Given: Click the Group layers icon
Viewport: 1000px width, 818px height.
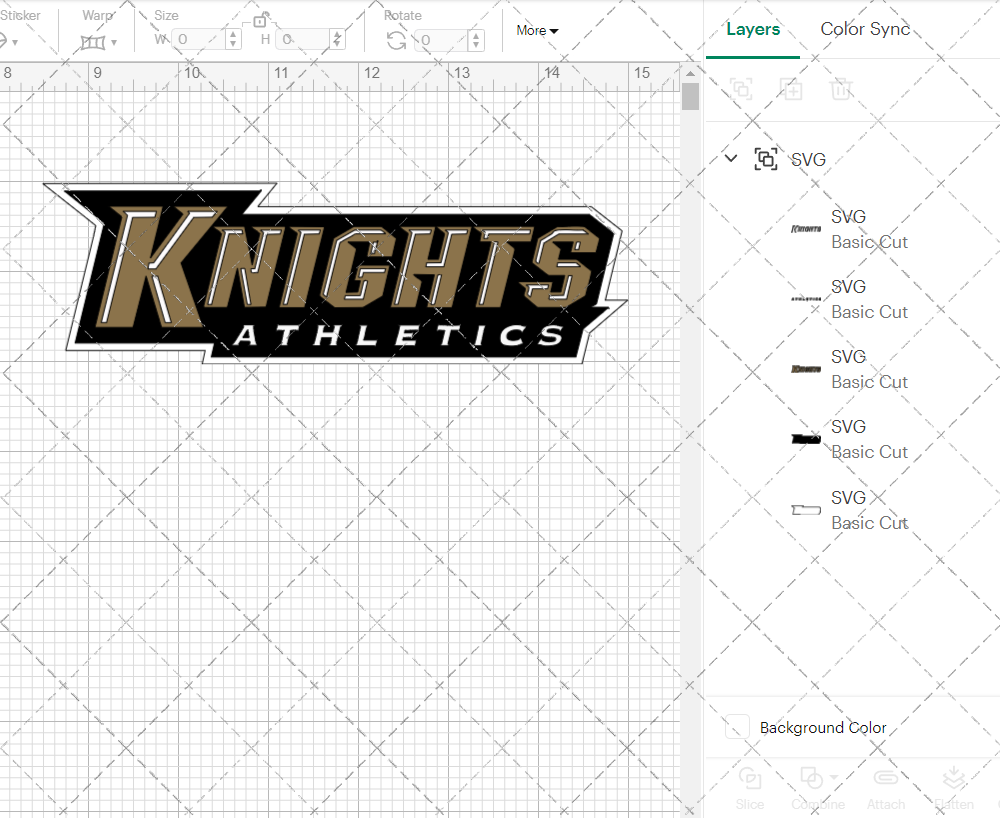Looking at the screenshot, I should point(741,89).
